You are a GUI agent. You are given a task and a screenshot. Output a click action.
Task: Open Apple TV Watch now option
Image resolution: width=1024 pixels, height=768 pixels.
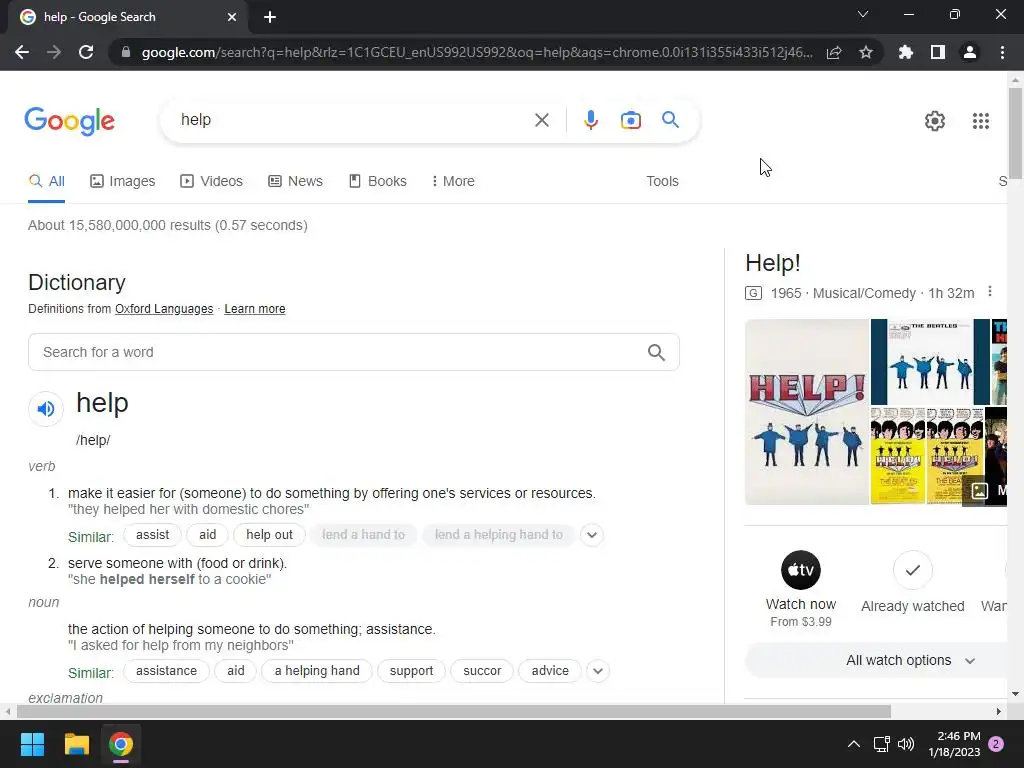801,589
